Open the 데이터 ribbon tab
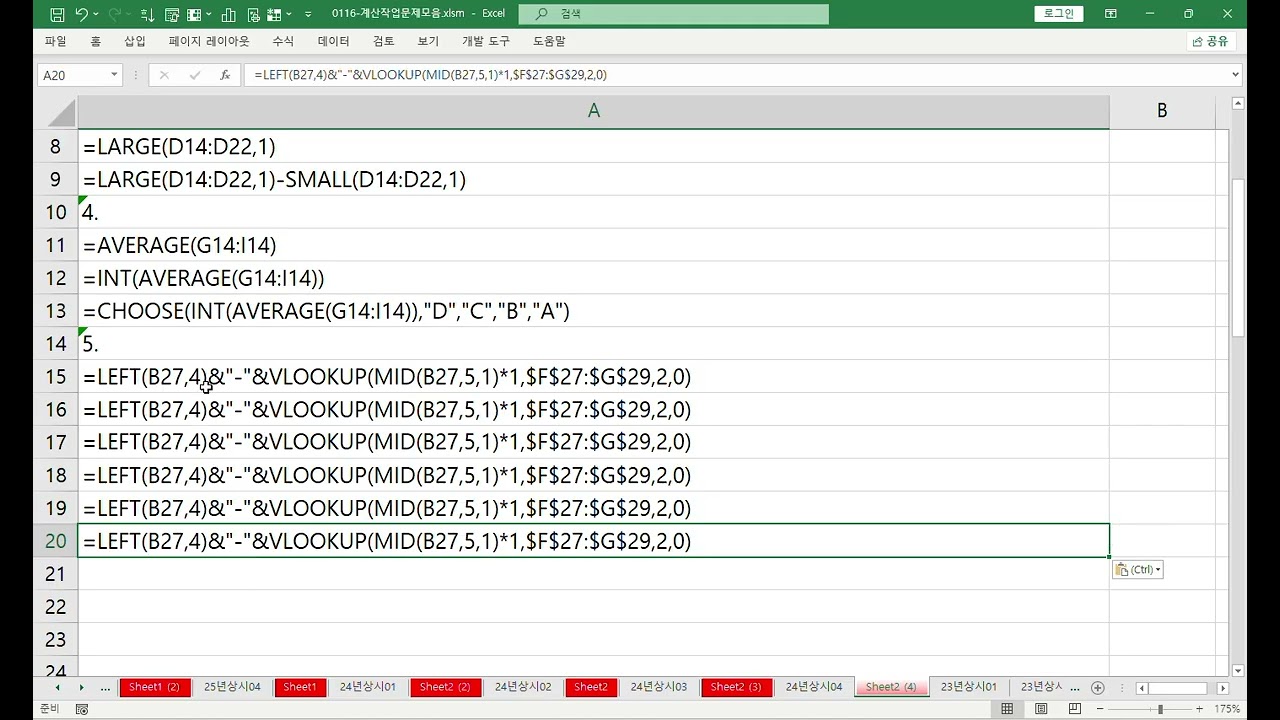The image size is (1280, 720). pos(334,41)
